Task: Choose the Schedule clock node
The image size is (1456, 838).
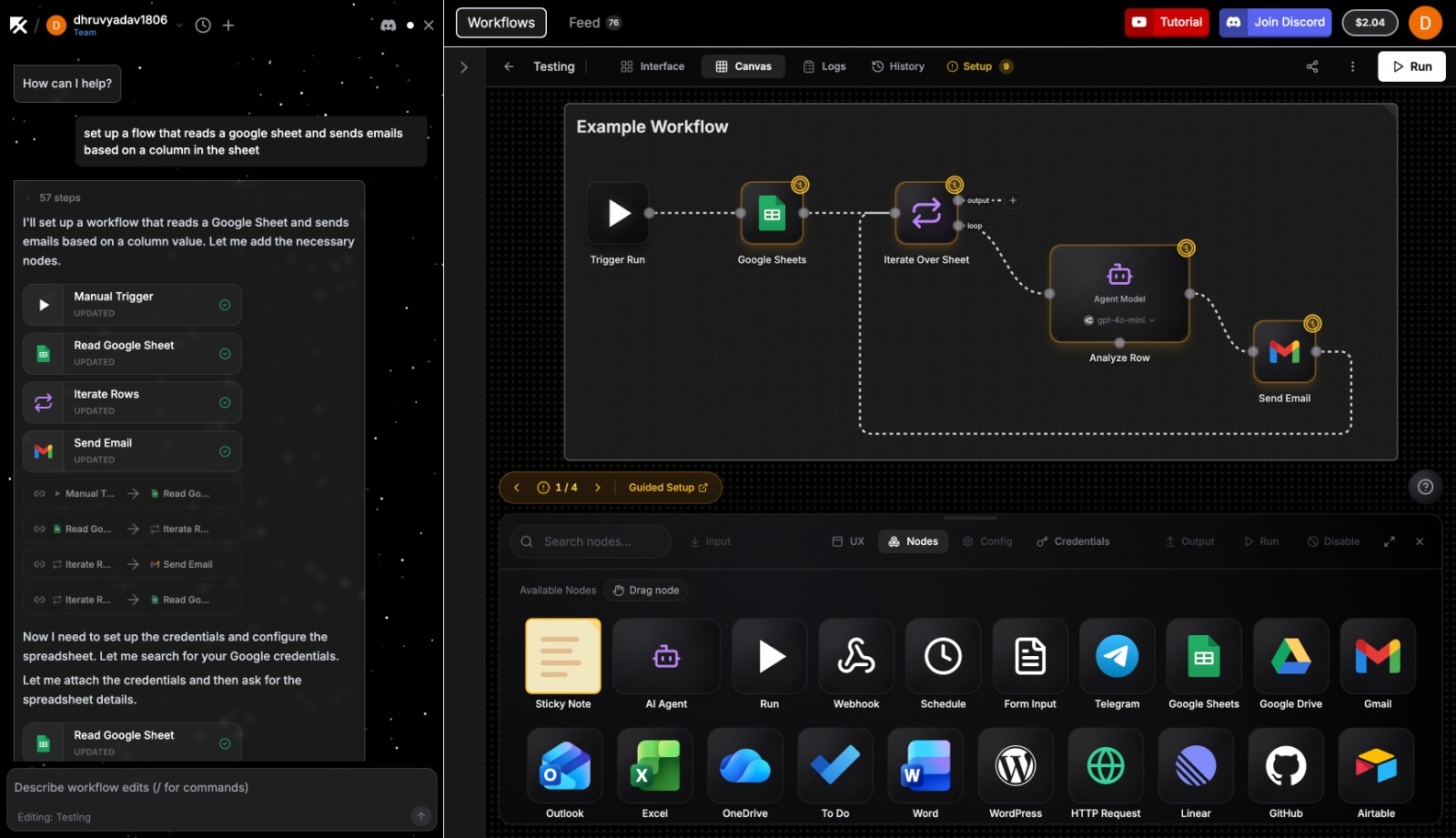Action: (943, 657)
